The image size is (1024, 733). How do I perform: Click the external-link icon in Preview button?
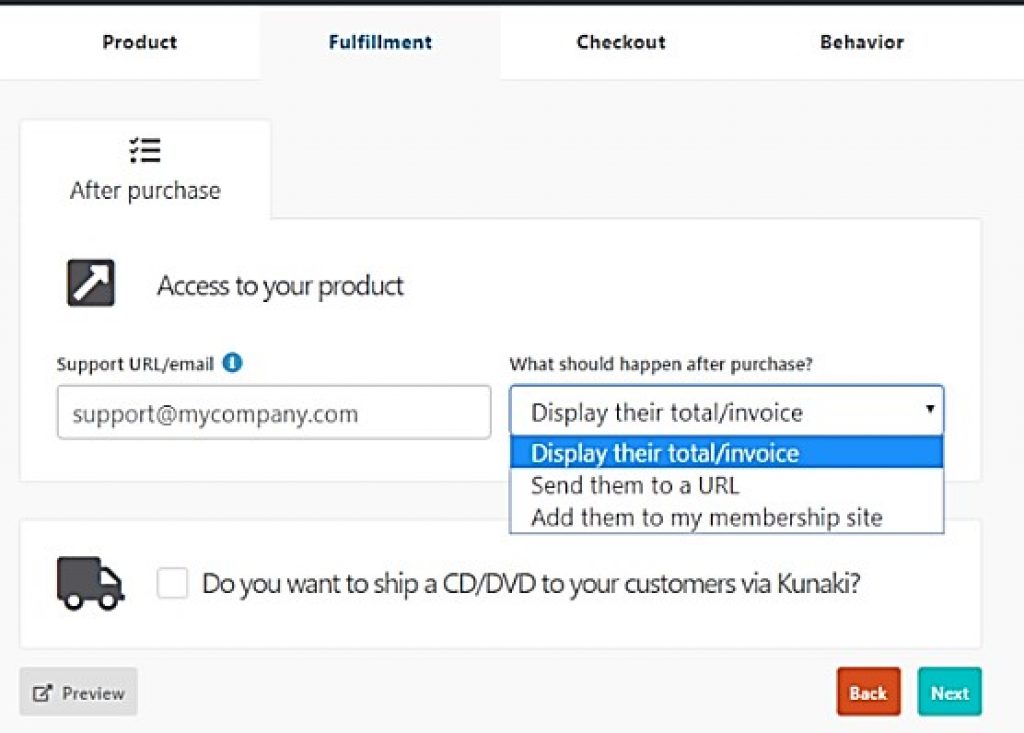click(x=42, y=693)
